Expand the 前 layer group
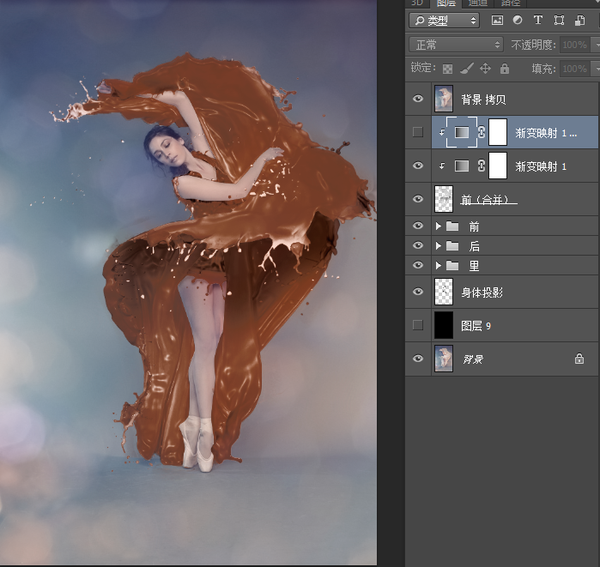This screenshot has height=567, width=600. click(438, 227)
